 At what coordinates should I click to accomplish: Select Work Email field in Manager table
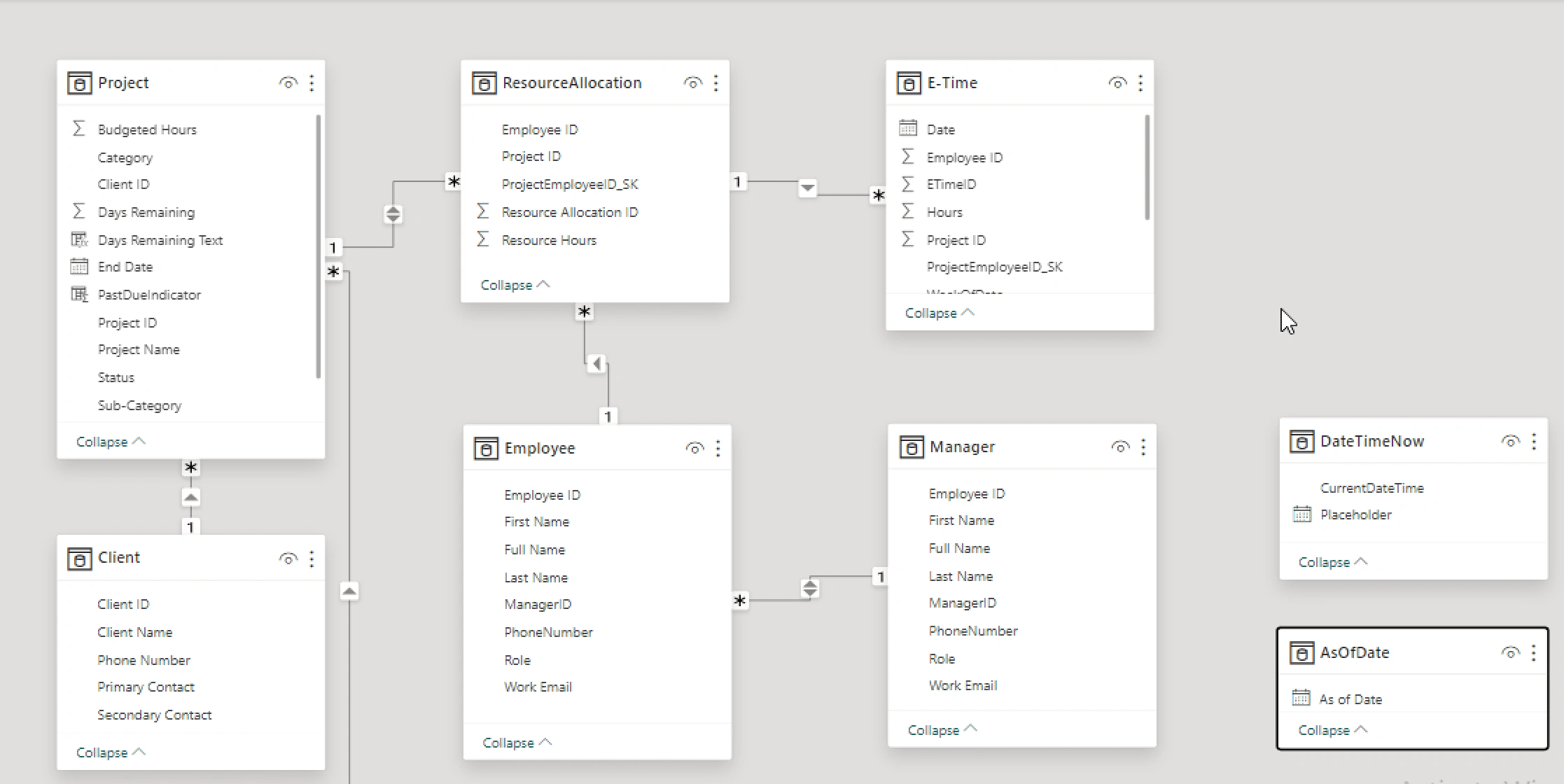963,685
